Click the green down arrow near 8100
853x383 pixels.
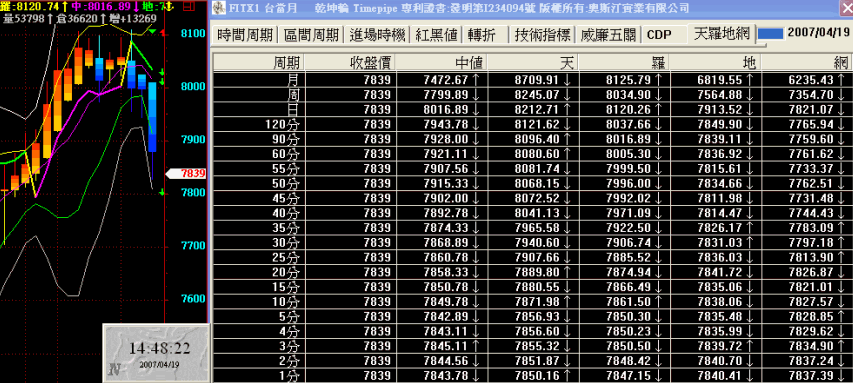click(153, 33)
